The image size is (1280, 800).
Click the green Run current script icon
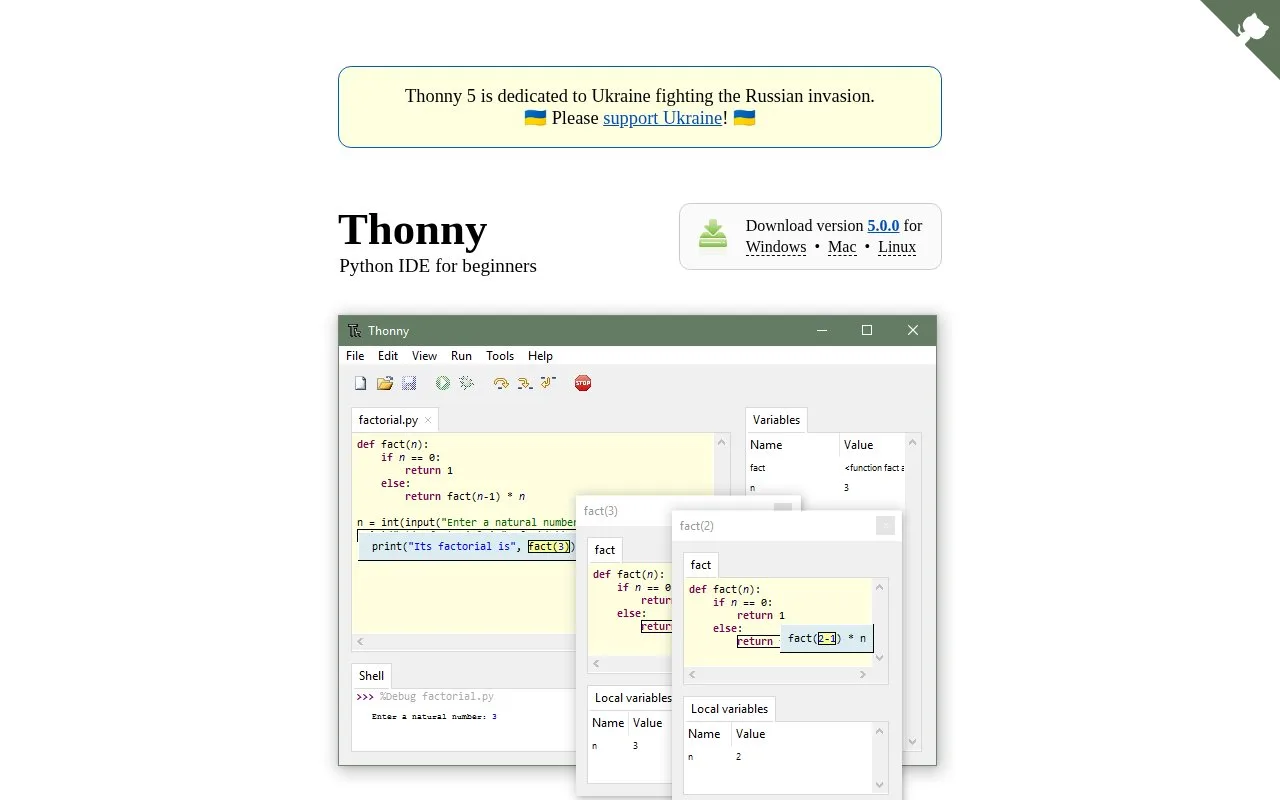coord(443,383)
